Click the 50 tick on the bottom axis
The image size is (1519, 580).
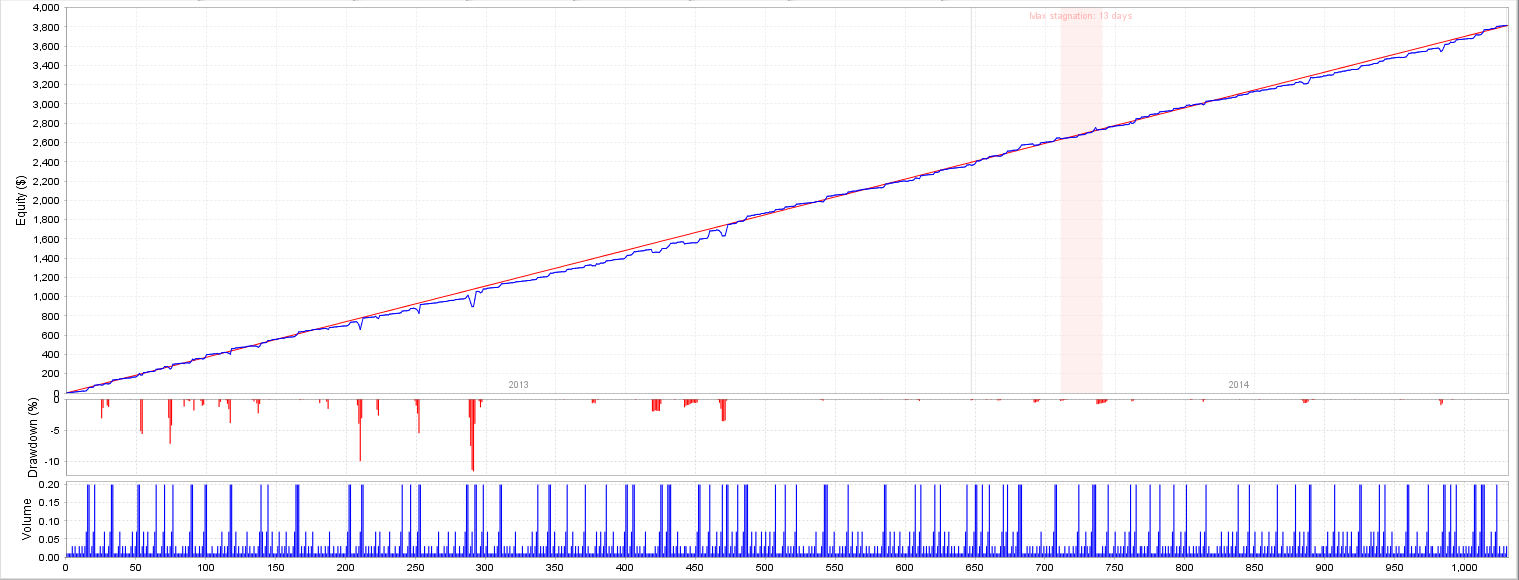pos(136,569)
